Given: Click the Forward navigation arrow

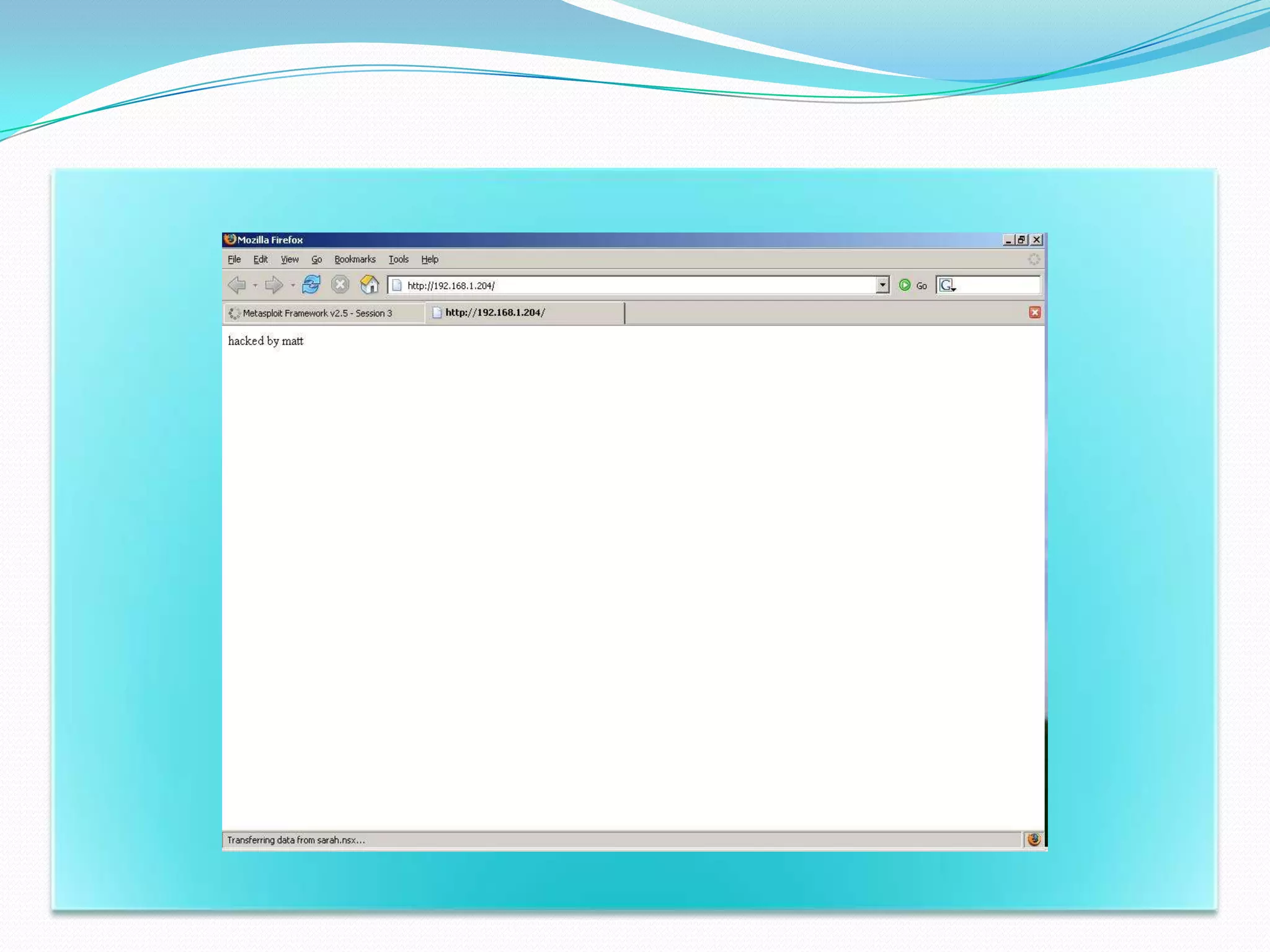Looking at the screenshot, I should click(273, 285).
